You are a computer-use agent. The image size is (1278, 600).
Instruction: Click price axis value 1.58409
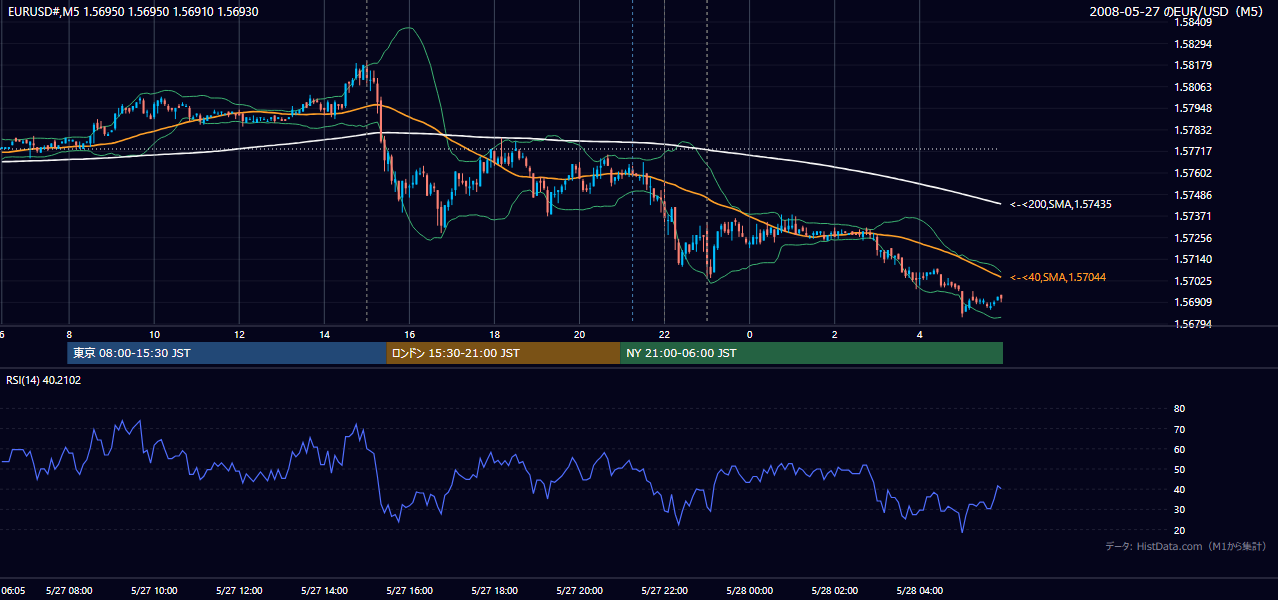(1195, 23)
